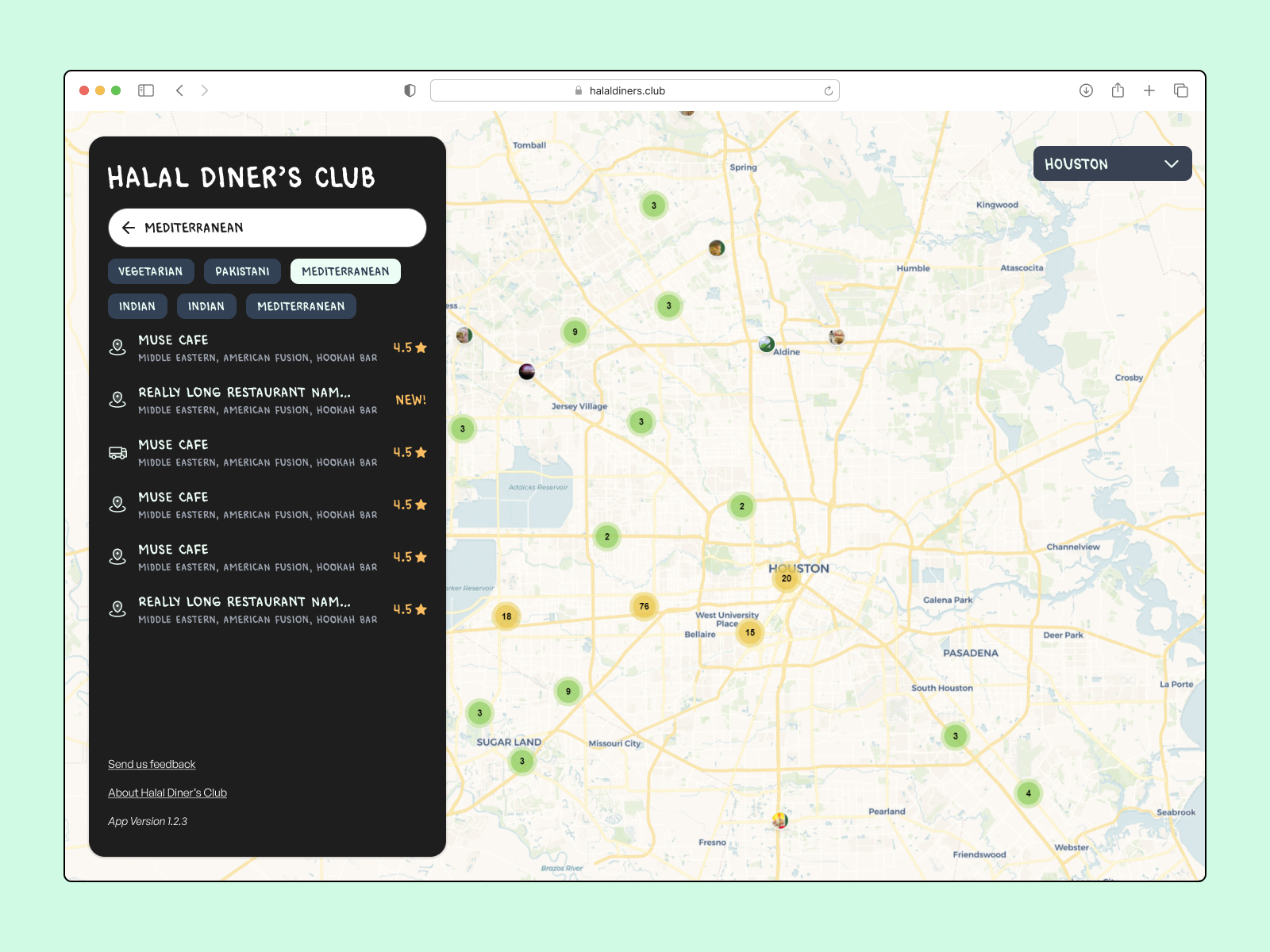
Task: Enable the dark Mediterranean chip beside Indian
Action: click(x=301, y=306)
